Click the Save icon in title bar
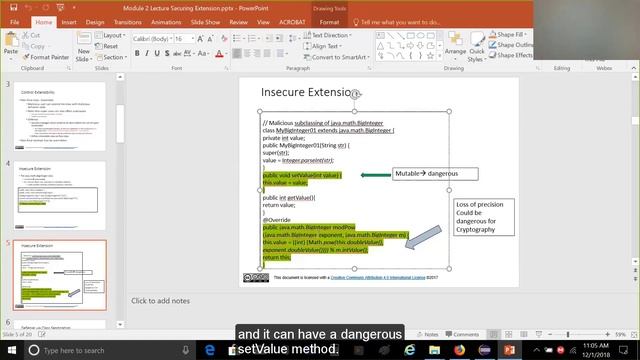Viewport: 640px width, 360px height. [x=13, y=7]
